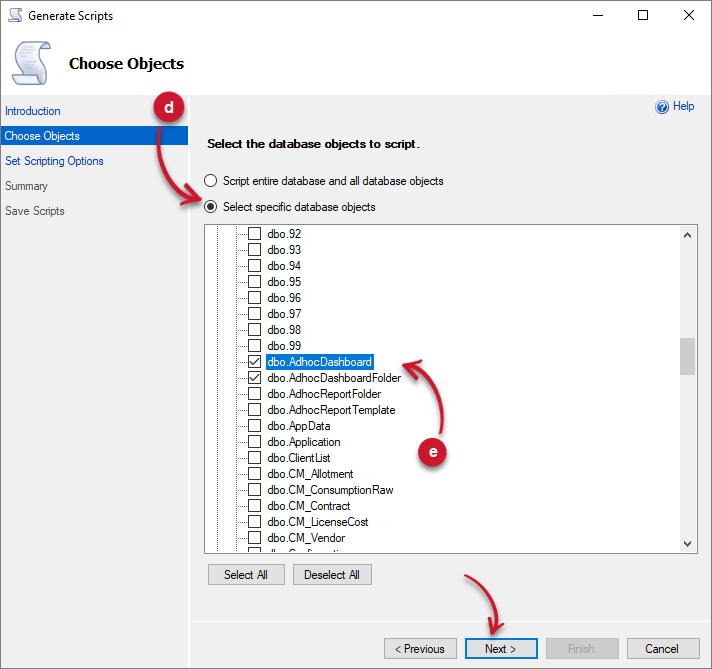Select the dbo.CM_ConsumptionRaw row label

pos(330,490)
